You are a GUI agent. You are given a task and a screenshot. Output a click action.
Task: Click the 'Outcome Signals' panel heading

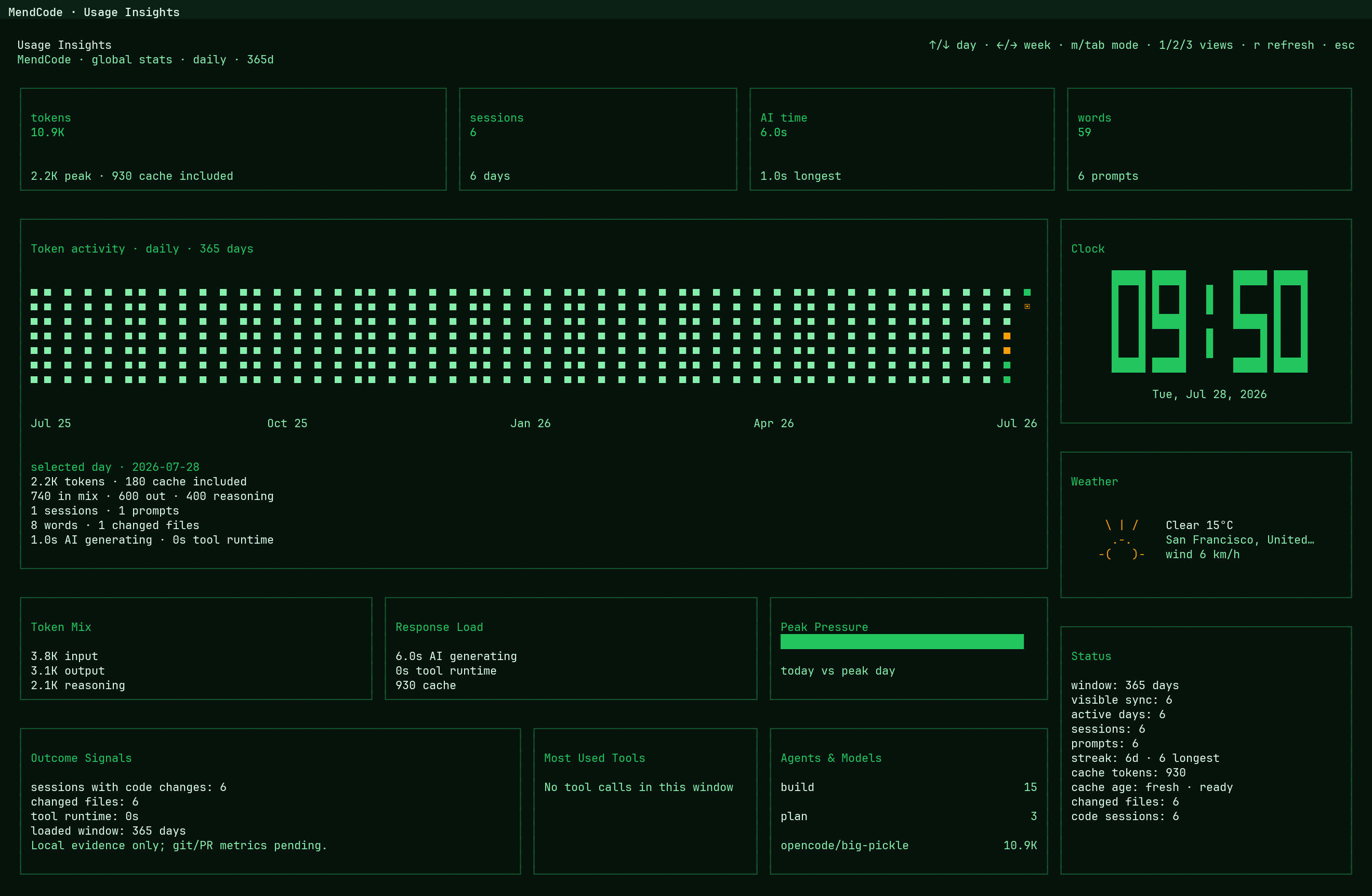(x=81, y=758)
